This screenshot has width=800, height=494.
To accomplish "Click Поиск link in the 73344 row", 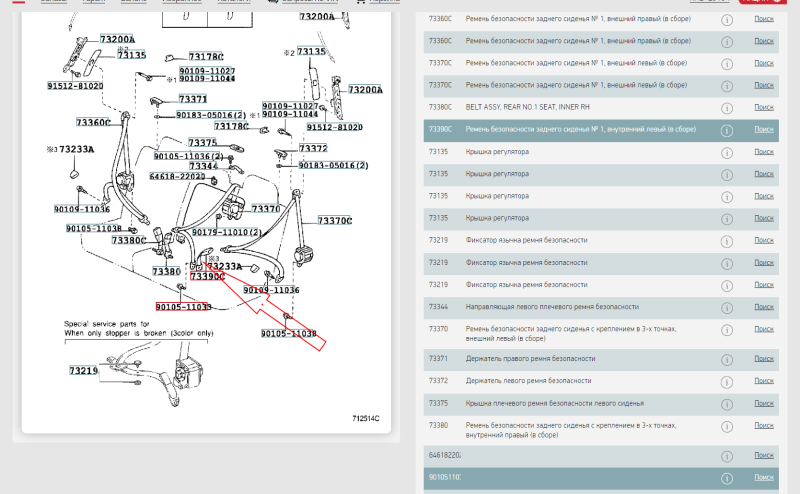I will tap(763, 307).
